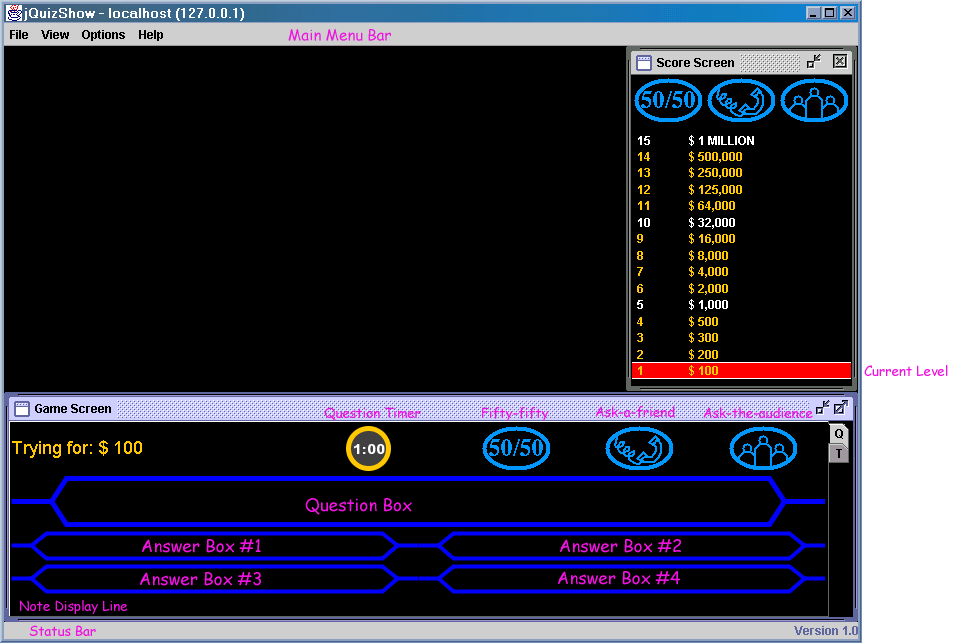This screenshot has height=643, width=957.
Task: Select the Q side tab
Action: tap(839, 434)
